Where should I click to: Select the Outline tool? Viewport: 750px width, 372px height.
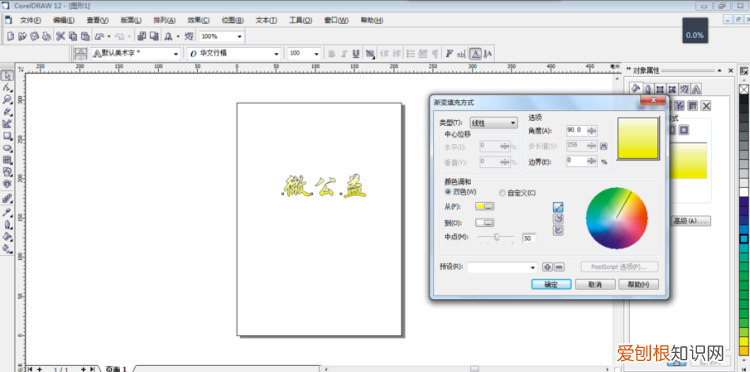click(7, 224)
